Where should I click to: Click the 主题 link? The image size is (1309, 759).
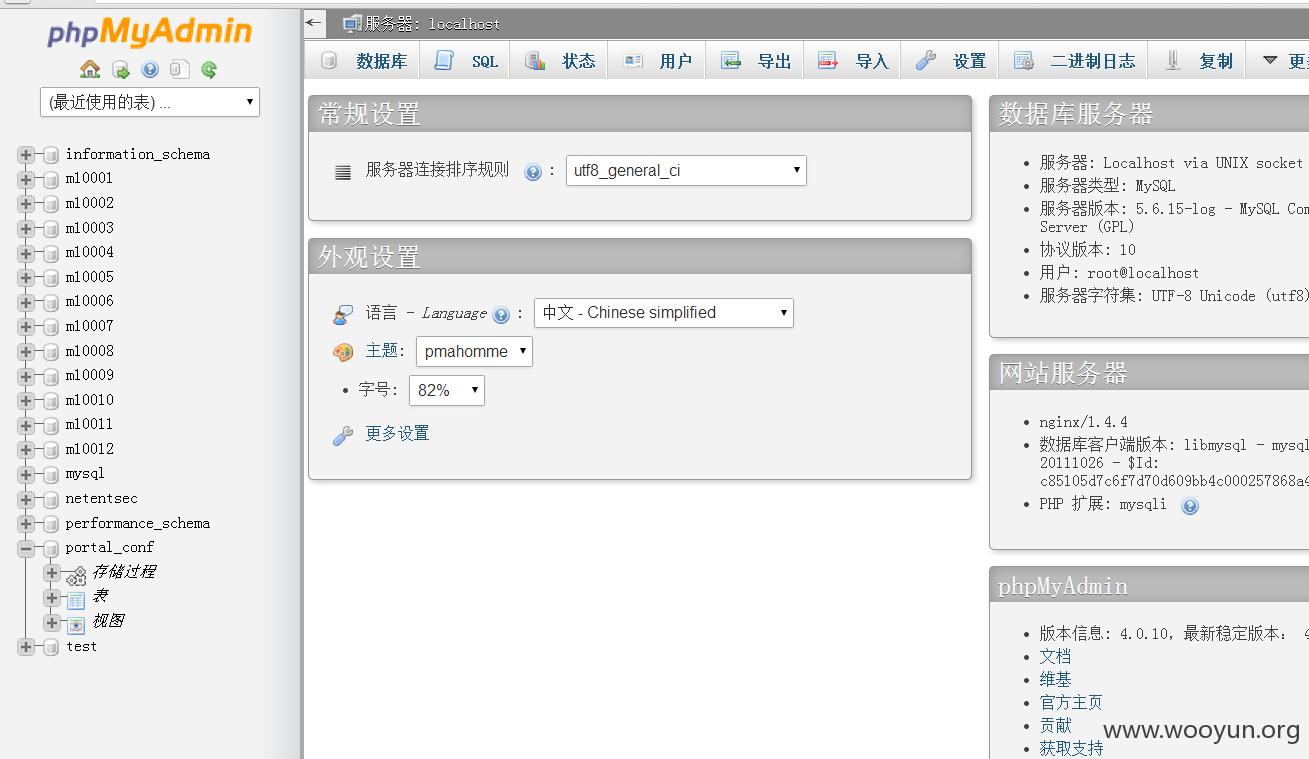(x=382, y=351)
